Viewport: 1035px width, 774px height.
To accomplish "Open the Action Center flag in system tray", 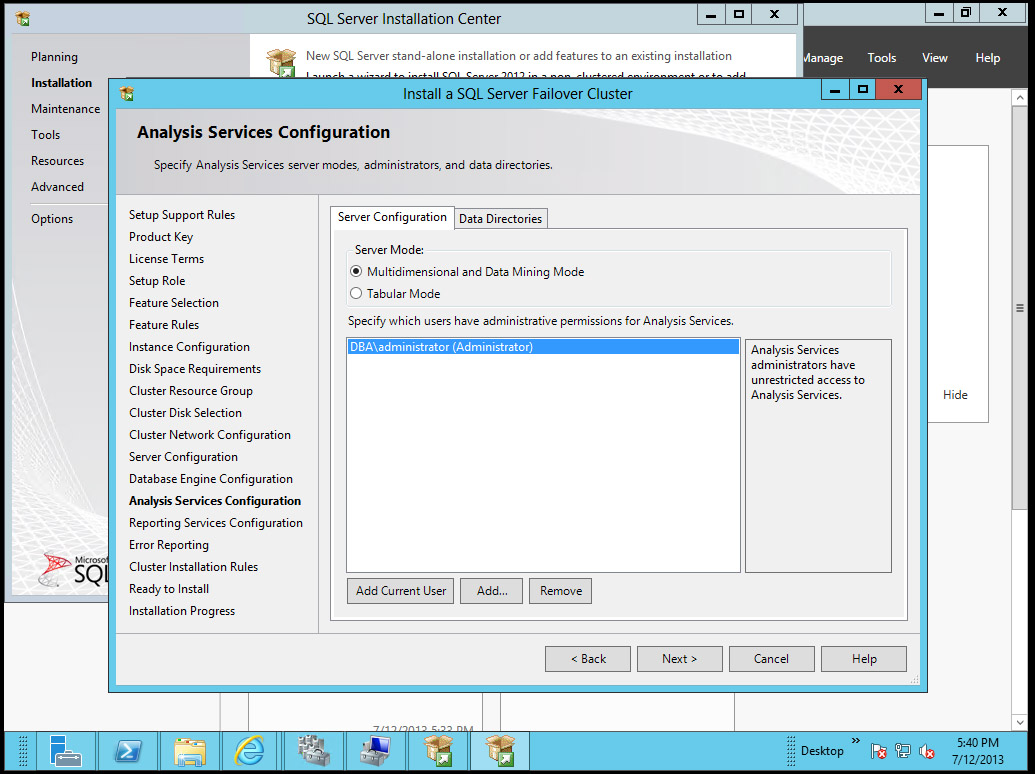I will click(878, 750).
